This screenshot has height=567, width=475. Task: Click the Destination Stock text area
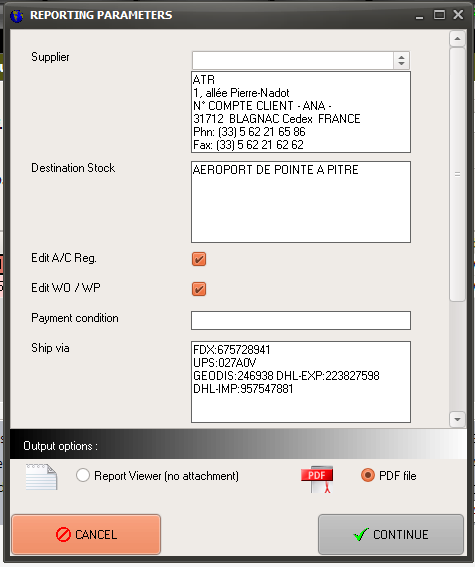pos(301,202)
